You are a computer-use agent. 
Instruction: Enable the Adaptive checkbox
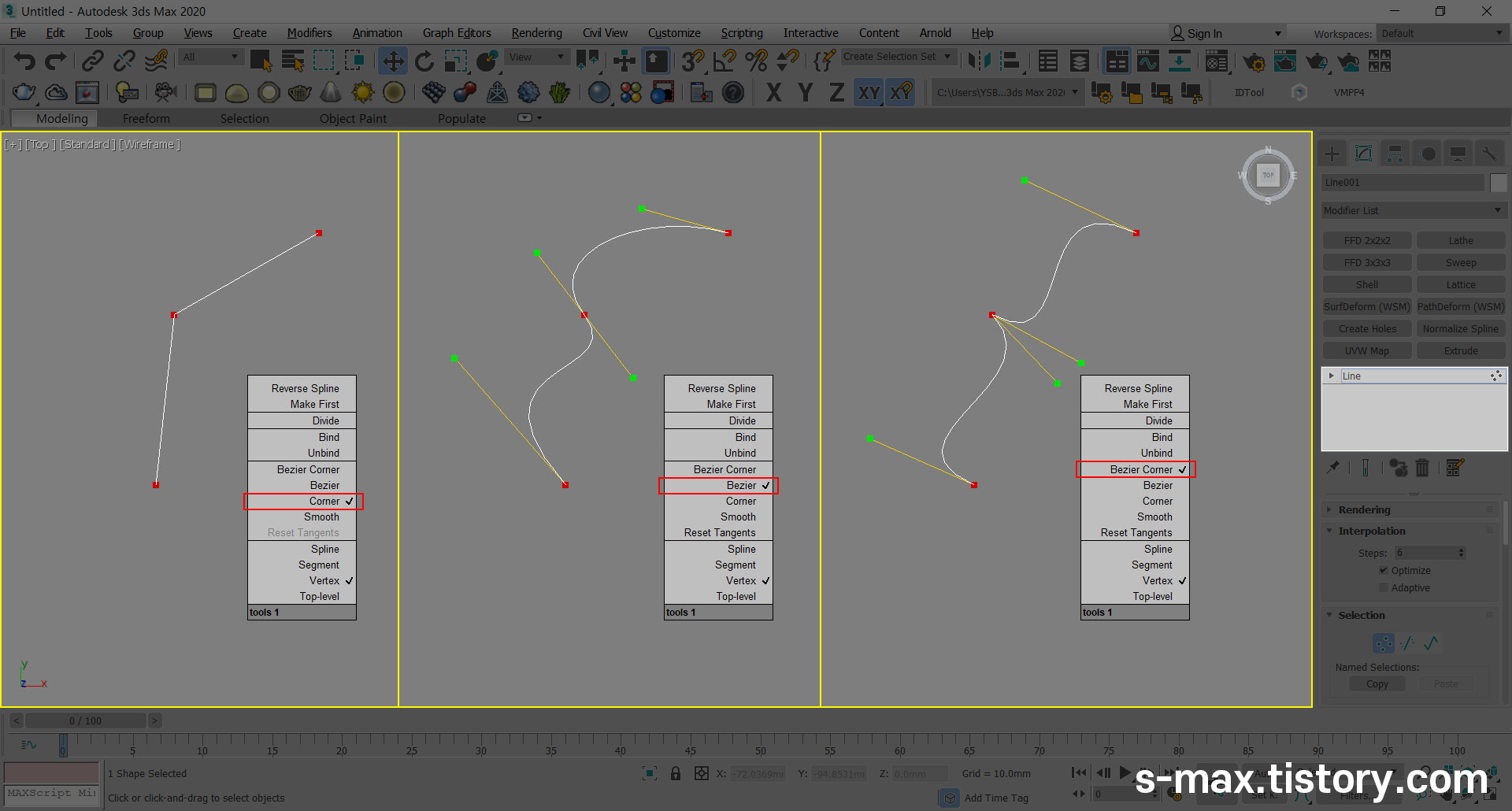click(x=1384, y=587)
